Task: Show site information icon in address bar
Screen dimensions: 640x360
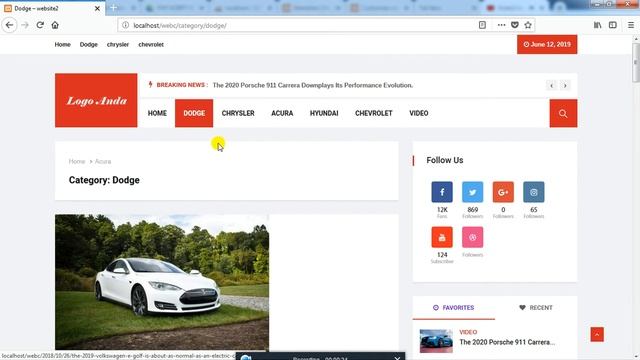Action: point(126,25)
